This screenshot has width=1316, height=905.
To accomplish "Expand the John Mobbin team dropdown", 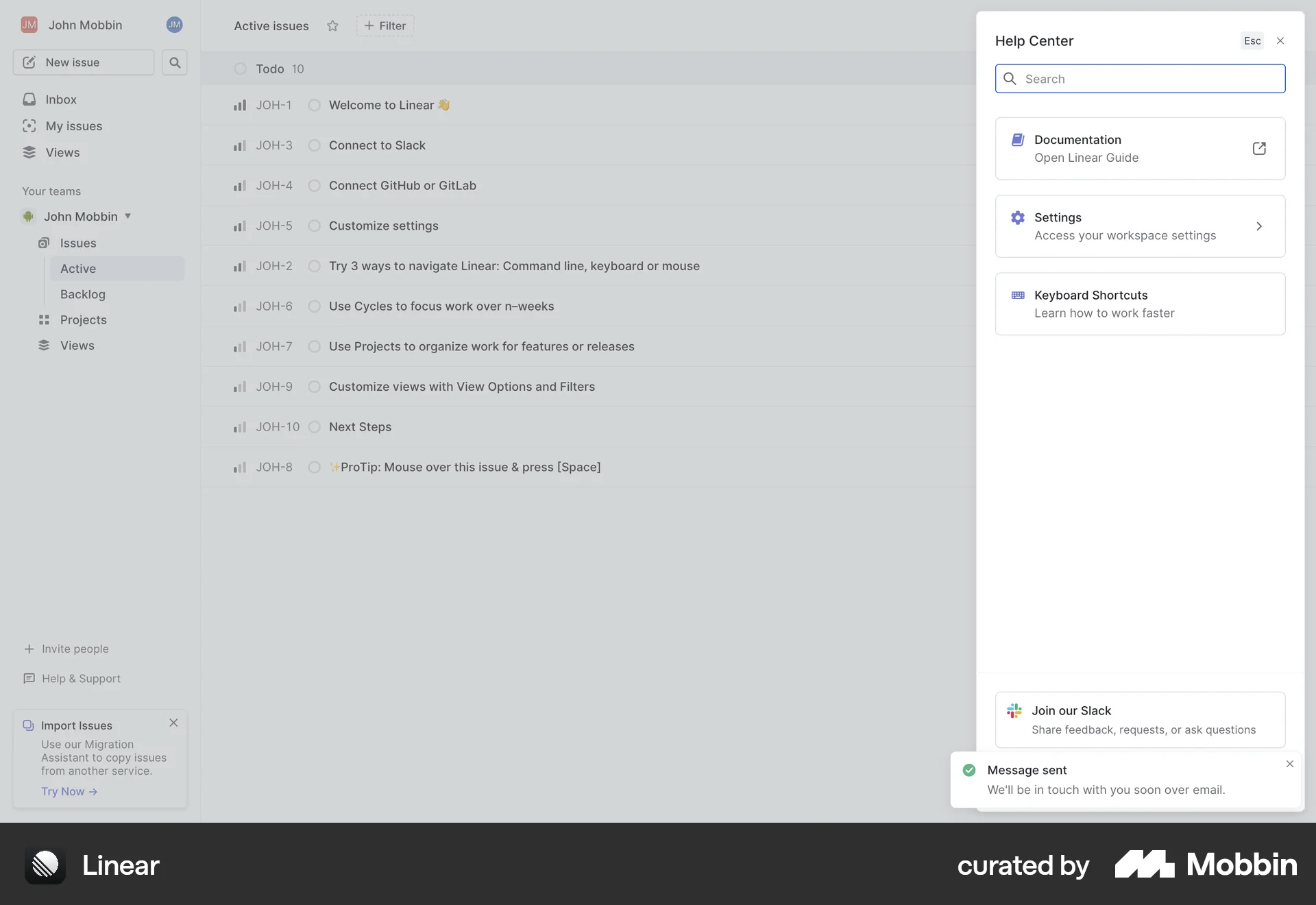I will click(128, 216).
